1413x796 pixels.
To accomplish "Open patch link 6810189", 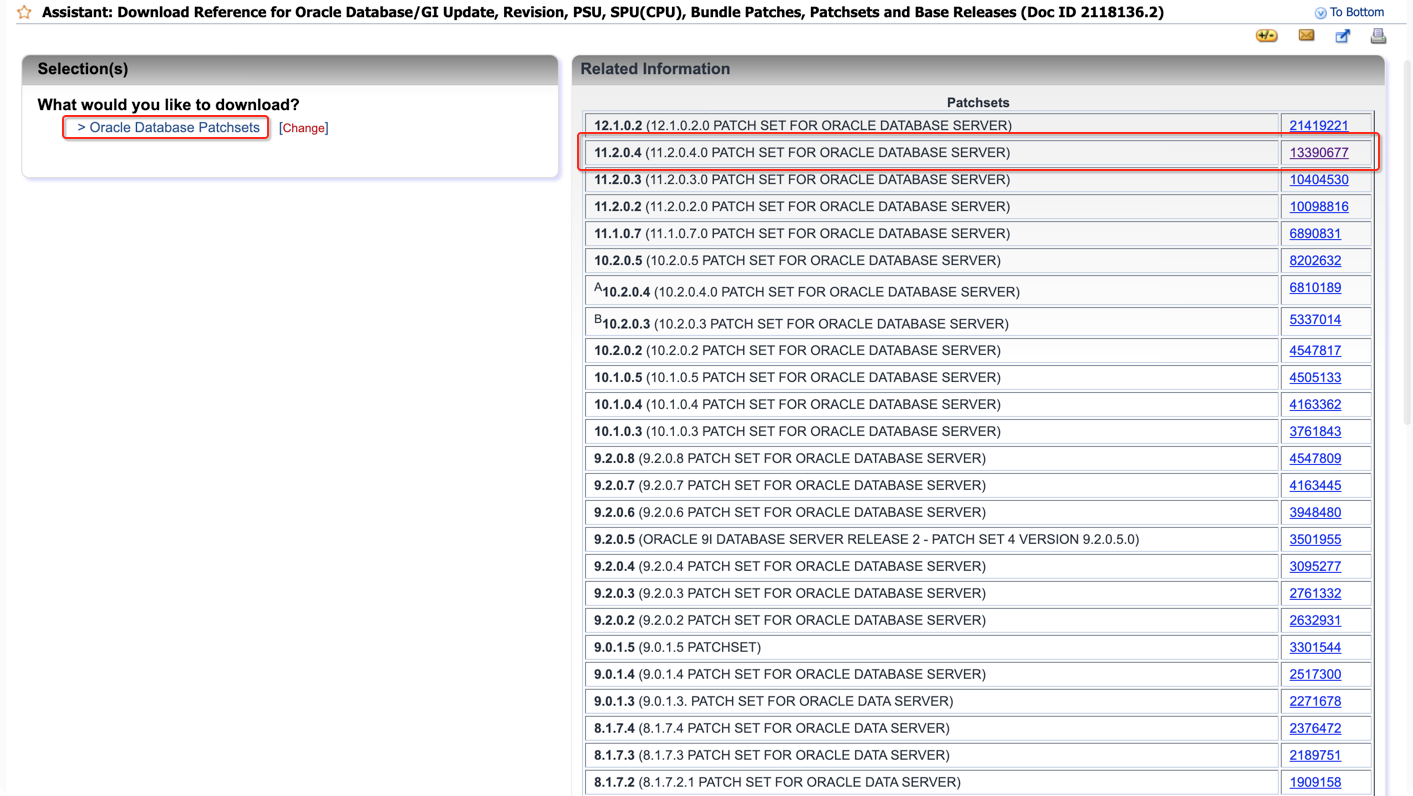I will tap(1315, 287).
